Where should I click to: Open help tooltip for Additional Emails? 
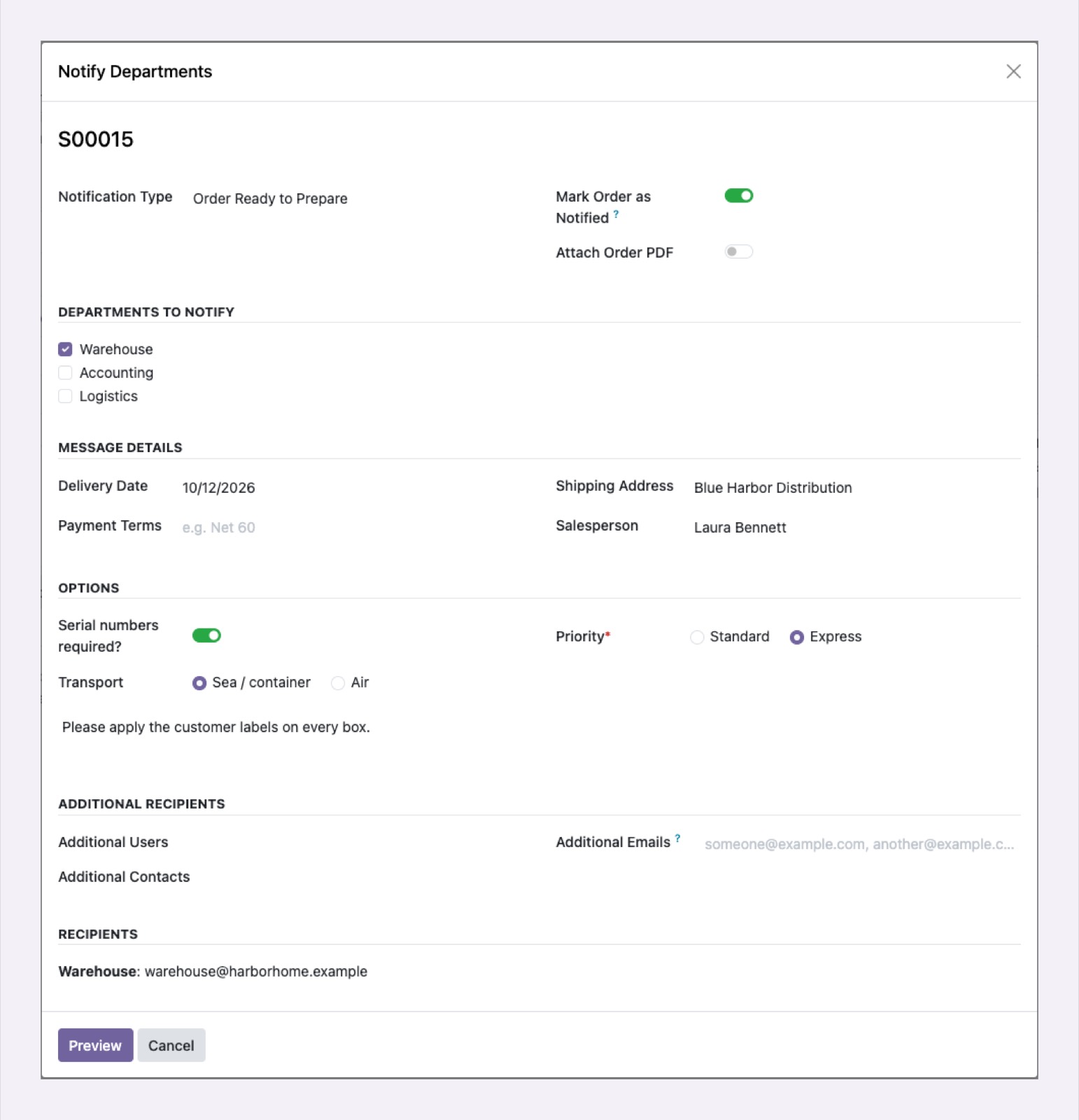click(677, 838)
